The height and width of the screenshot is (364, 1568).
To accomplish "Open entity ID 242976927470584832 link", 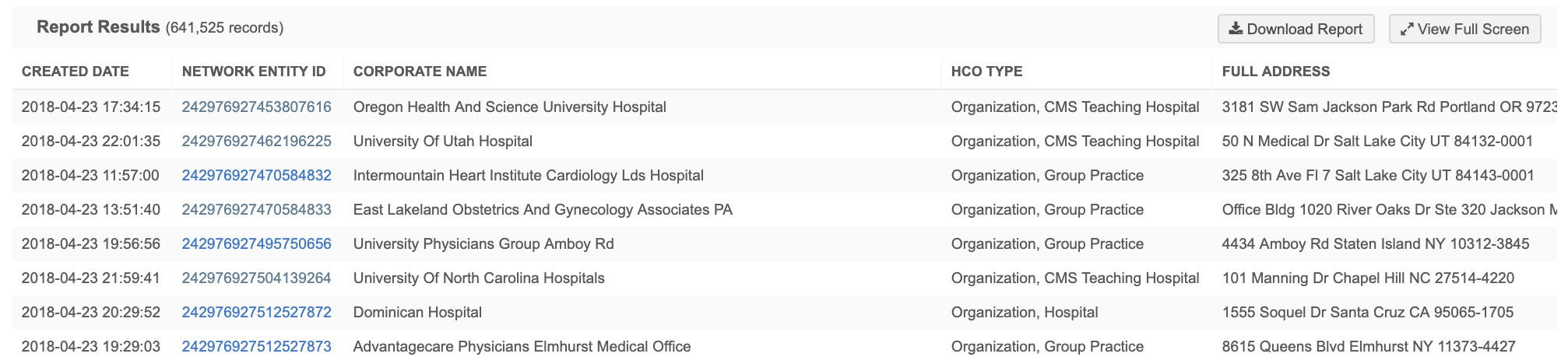I will (x=256, y=176).
